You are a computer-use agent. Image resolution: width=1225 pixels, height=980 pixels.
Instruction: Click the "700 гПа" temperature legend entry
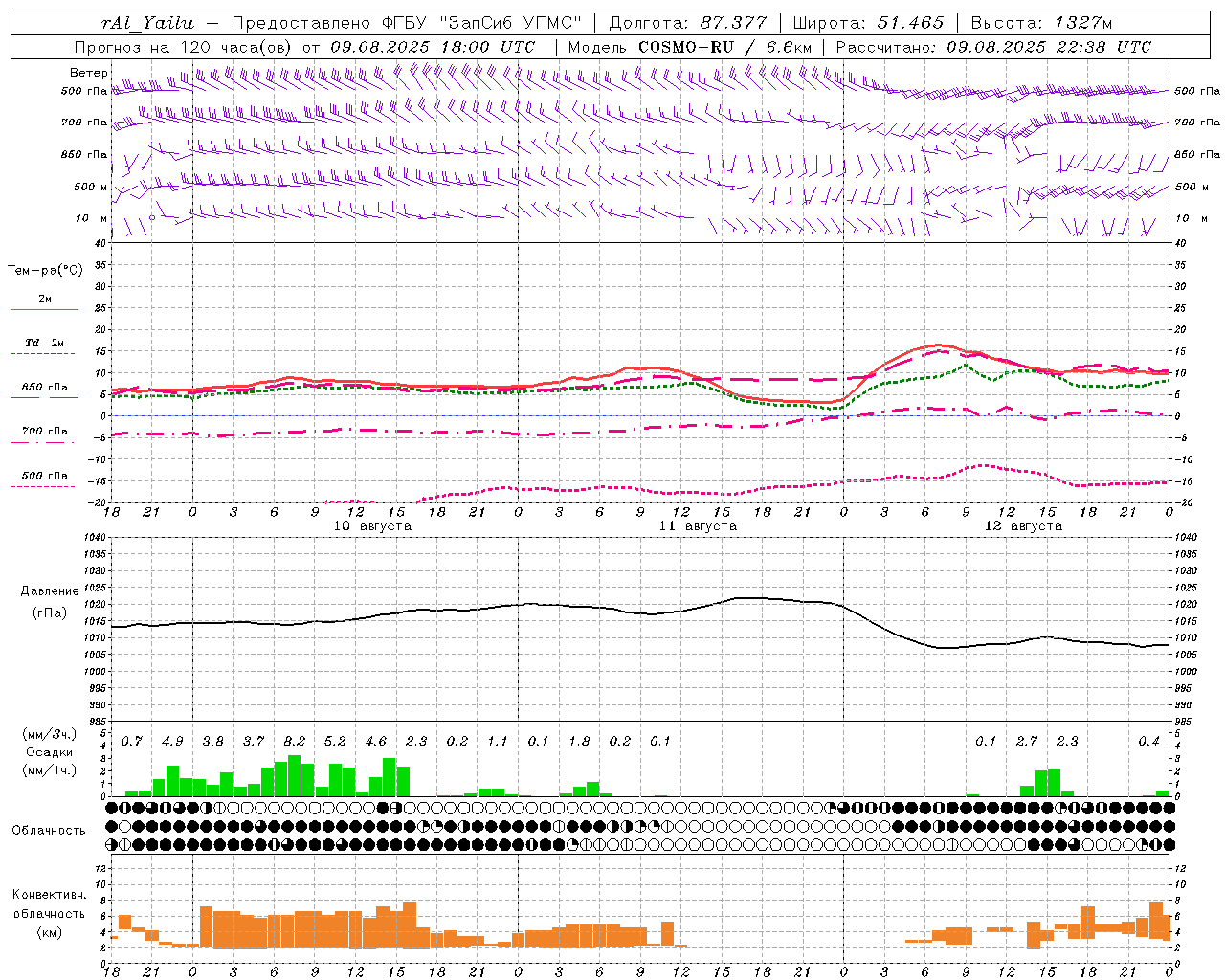coord(45,432)
